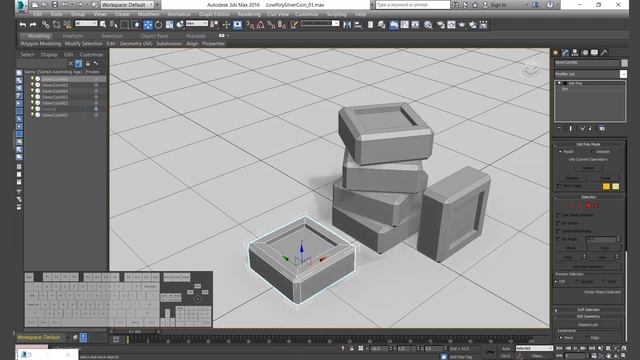Enable the Use Stack Selection checkbox
Screen dimensions: 640x360
(559, 215)
